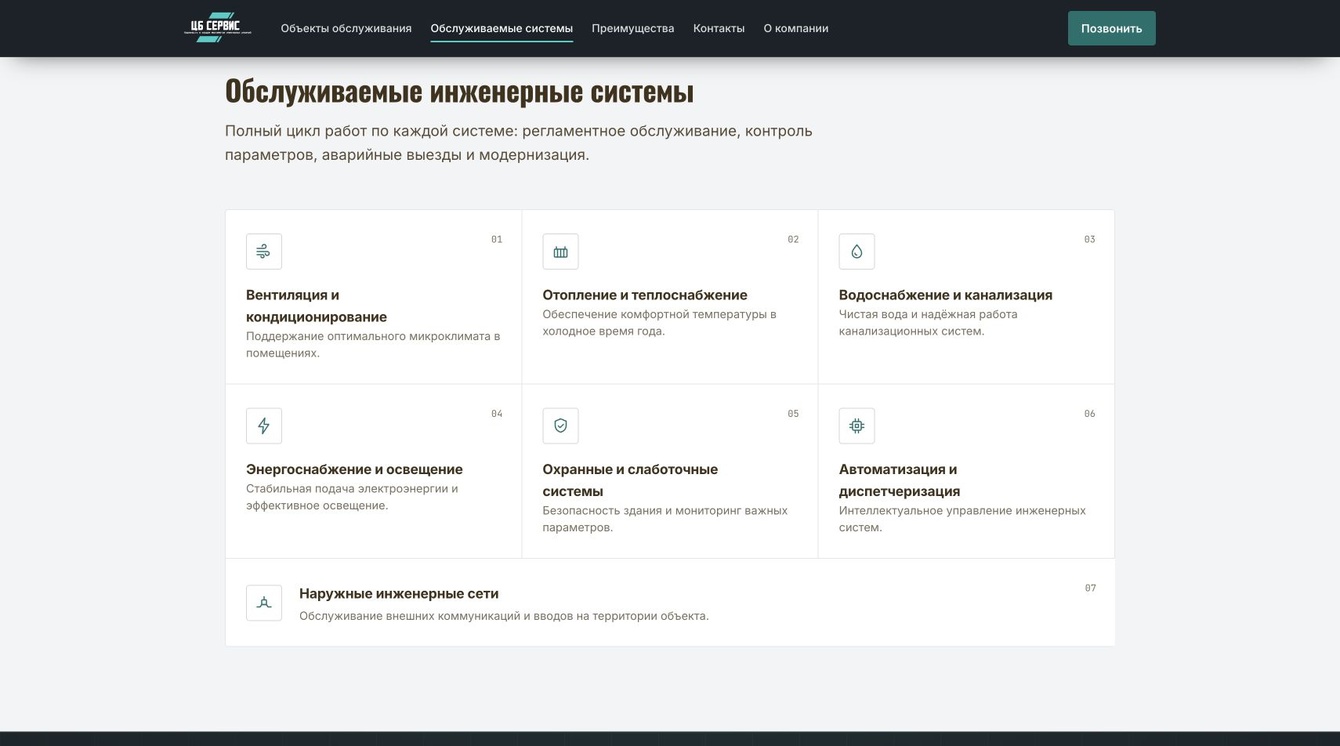Click the ЦБ Сервис logo
Viewport: 1340px width, 746px height.
coord(217,28)
